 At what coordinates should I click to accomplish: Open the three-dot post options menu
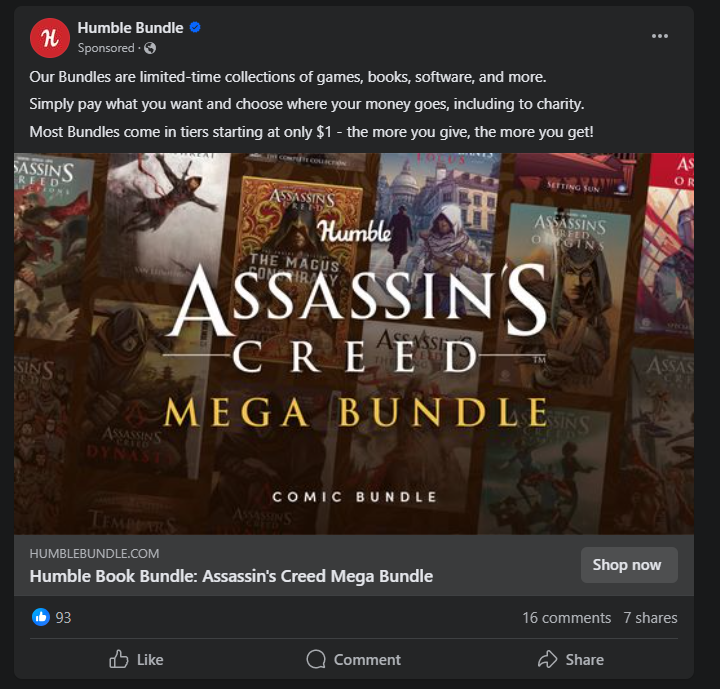click(x=659, y=36)
